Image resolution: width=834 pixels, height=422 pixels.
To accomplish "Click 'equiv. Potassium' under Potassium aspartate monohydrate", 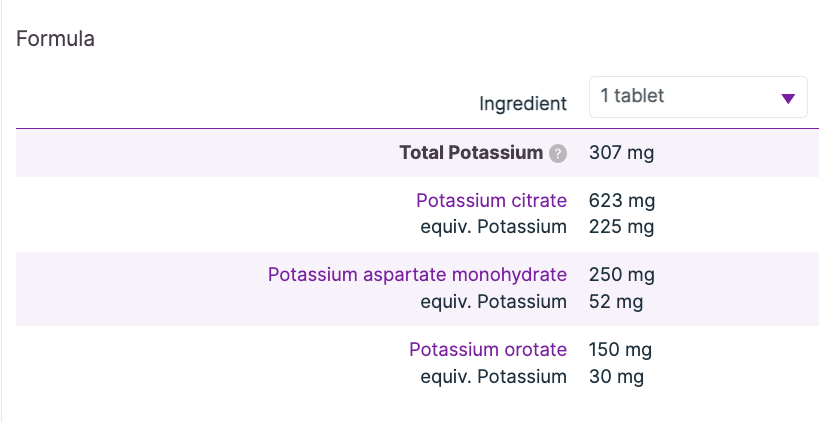I will (x=493, y=301).
